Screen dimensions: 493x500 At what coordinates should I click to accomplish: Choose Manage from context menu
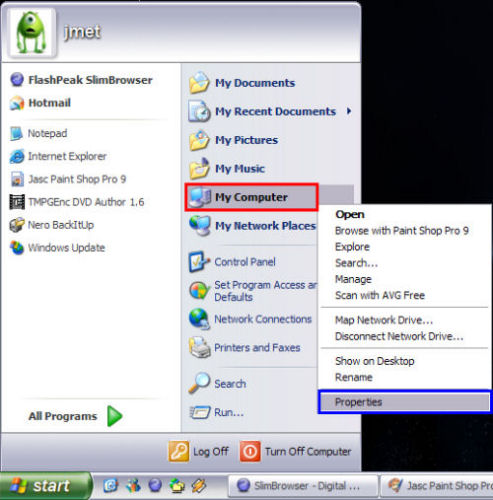pyautogui.click(x=353, y=279)
